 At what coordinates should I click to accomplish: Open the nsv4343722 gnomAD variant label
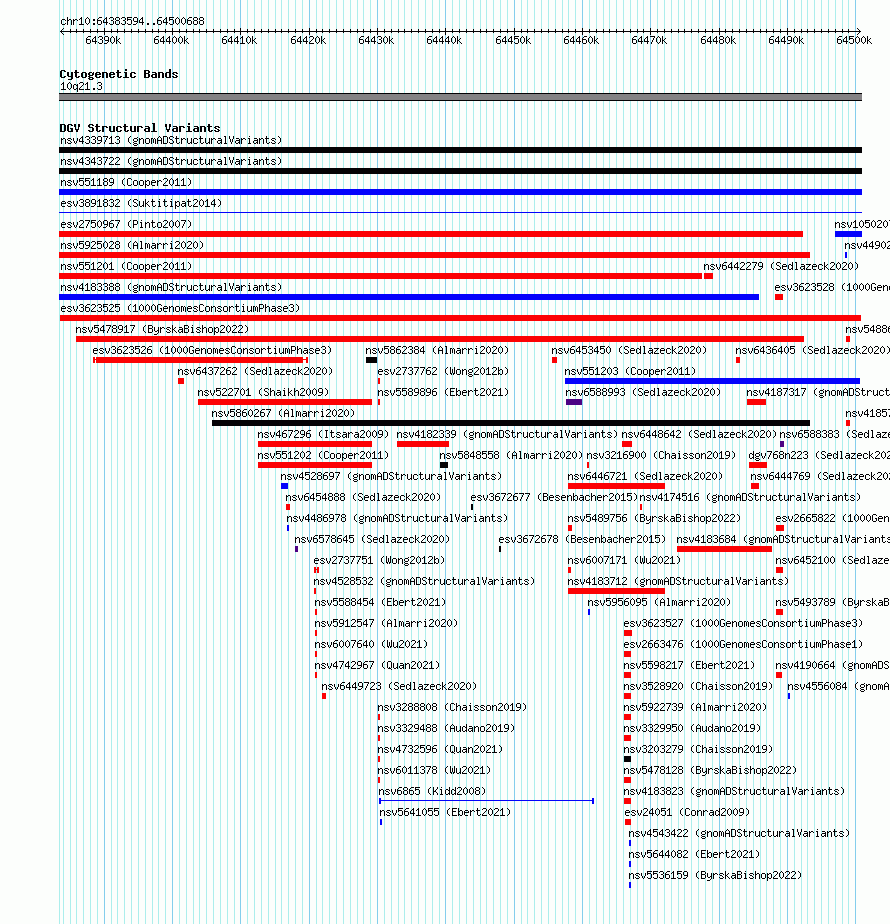click(x=171, y=161)
